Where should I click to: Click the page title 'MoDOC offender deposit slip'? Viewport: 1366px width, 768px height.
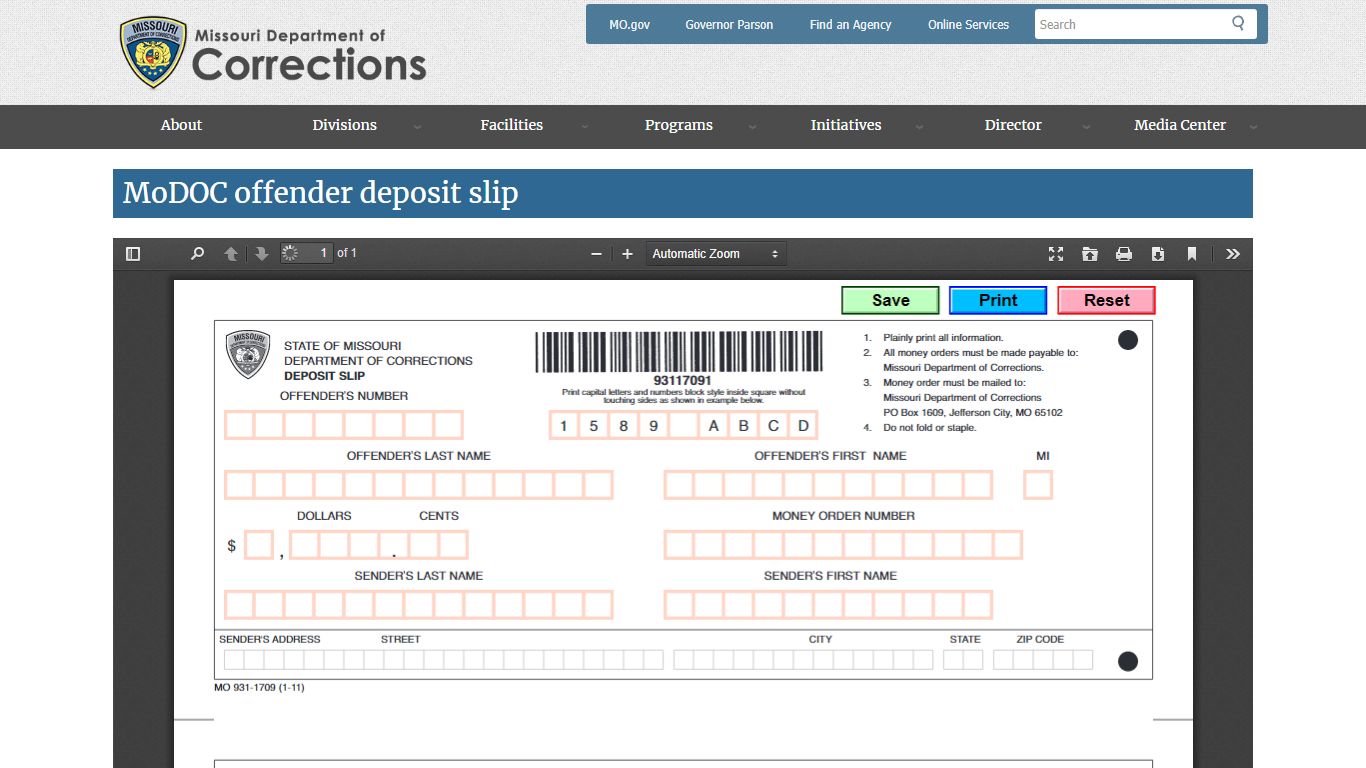tap(320, 193)
